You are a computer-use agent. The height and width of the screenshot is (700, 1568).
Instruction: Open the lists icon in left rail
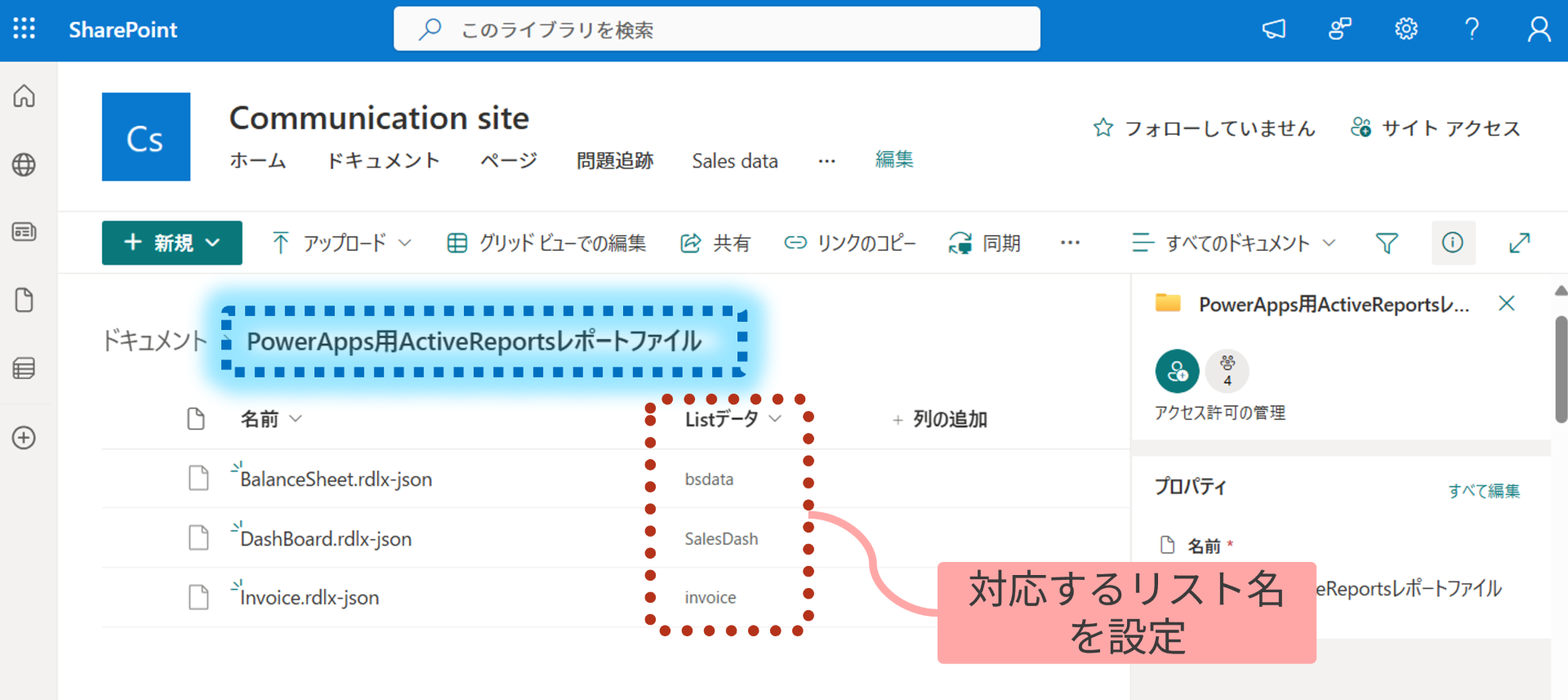point(24,368)
